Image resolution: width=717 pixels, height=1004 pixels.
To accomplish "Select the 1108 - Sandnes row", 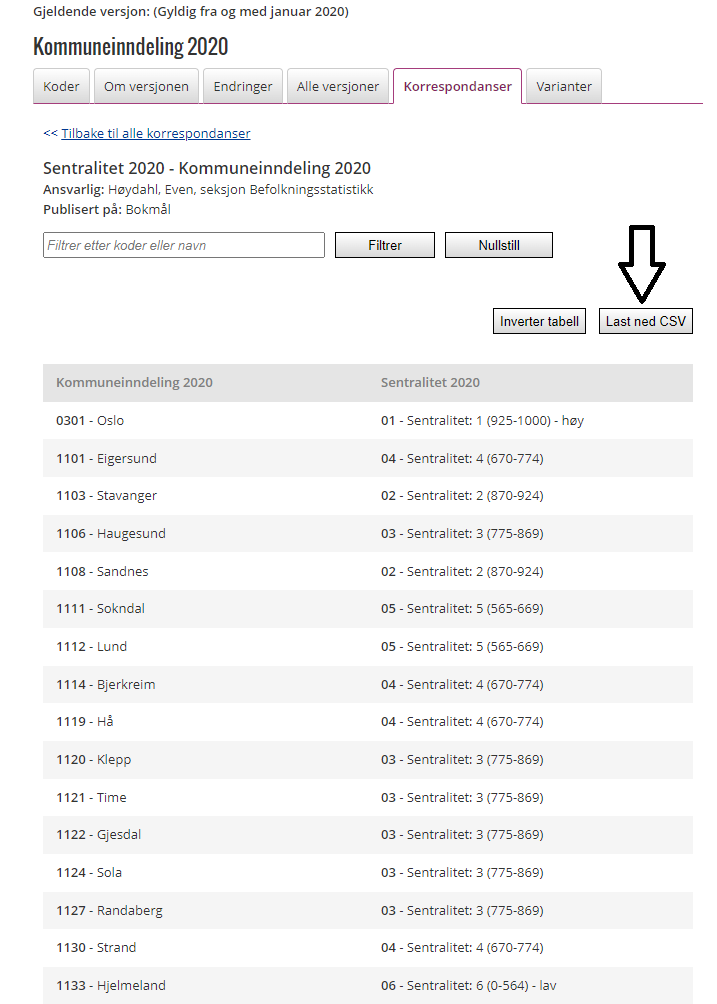I will tap(103, 572).
